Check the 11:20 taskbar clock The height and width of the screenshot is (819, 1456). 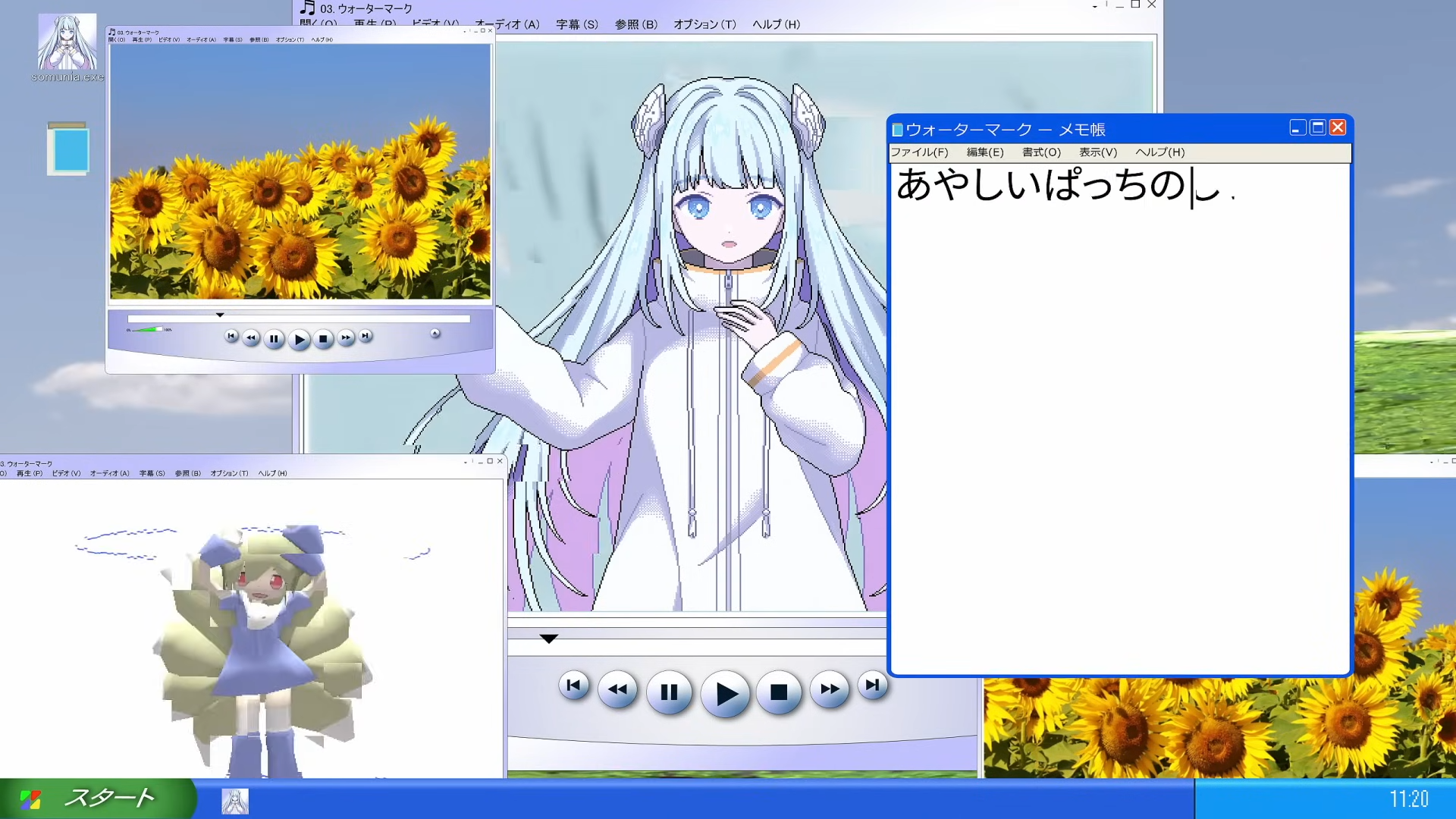coord(1409,799)
